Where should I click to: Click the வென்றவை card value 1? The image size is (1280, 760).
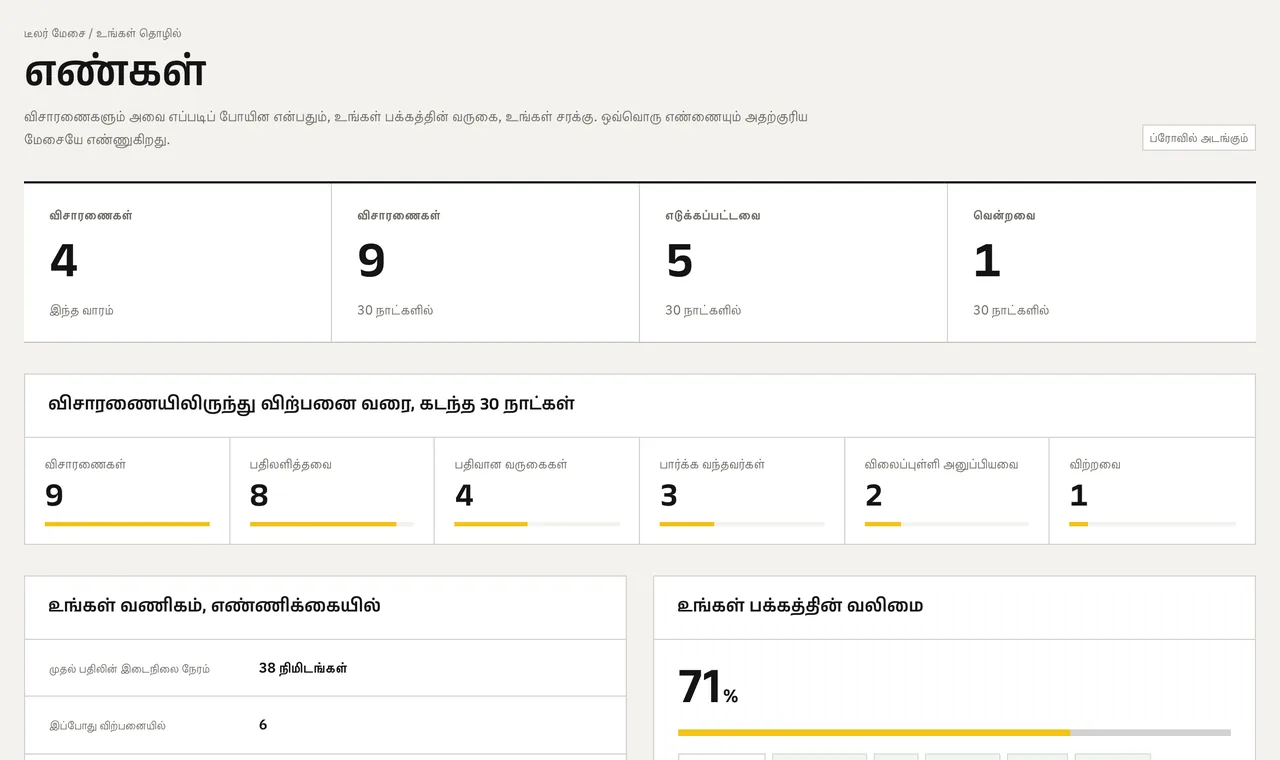click(987, 261)
